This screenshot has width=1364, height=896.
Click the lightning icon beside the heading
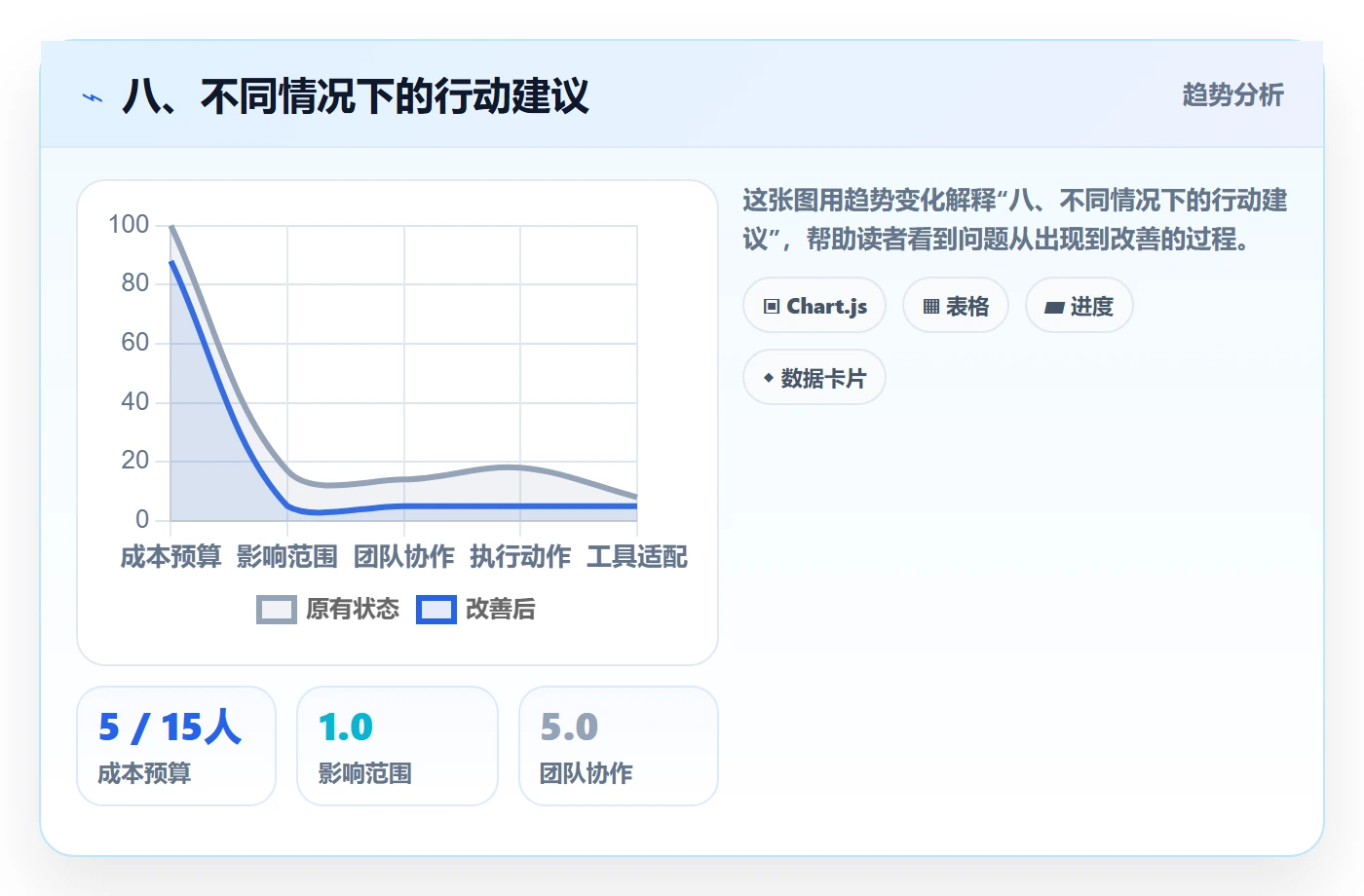click(93, 97)
